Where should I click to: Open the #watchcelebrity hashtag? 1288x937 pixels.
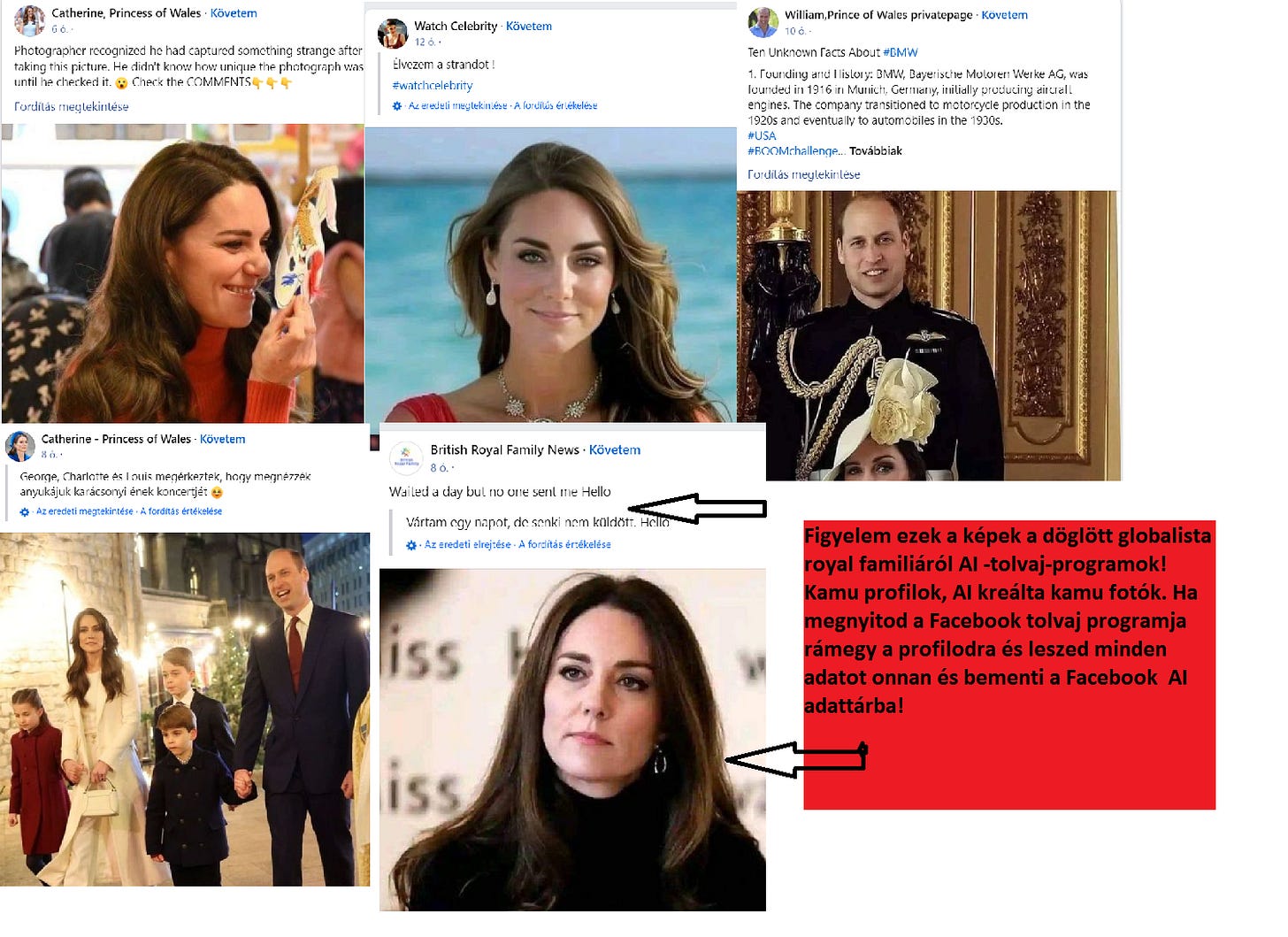[433, 85]
